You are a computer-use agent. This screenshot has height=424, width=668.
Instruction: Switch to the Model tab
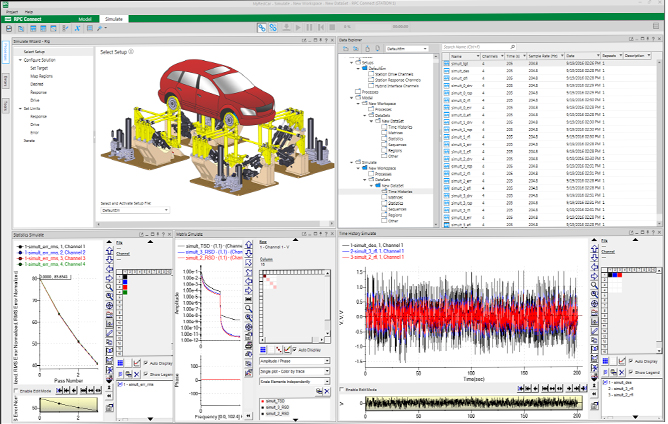[86, 18]
